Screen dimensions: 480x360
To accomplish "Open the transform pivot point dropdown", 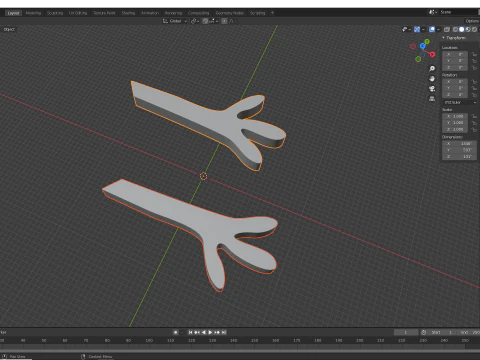I will (195, 21).
